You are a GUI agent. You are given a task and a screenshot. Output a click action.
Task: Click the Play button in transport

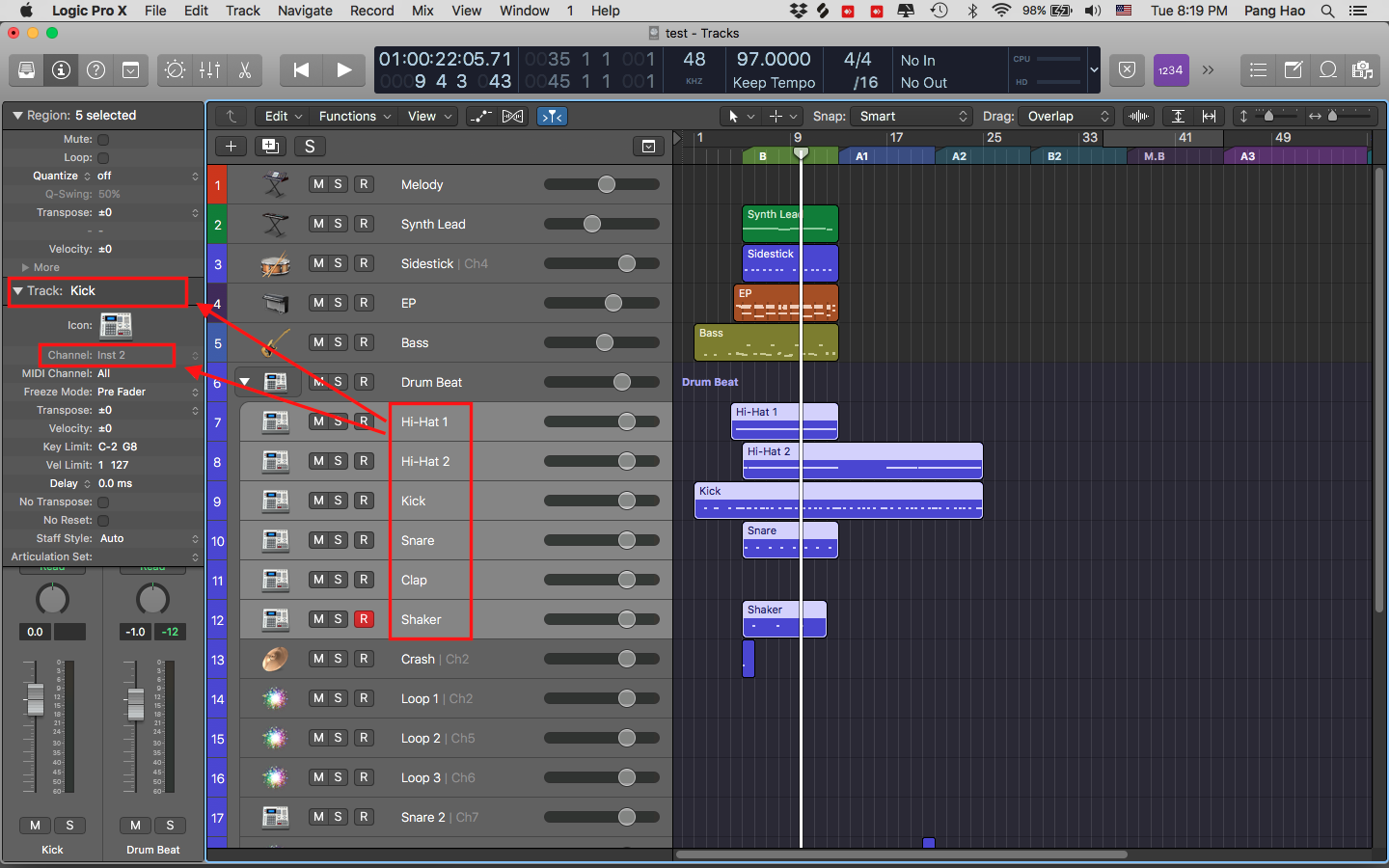point(343,69)
